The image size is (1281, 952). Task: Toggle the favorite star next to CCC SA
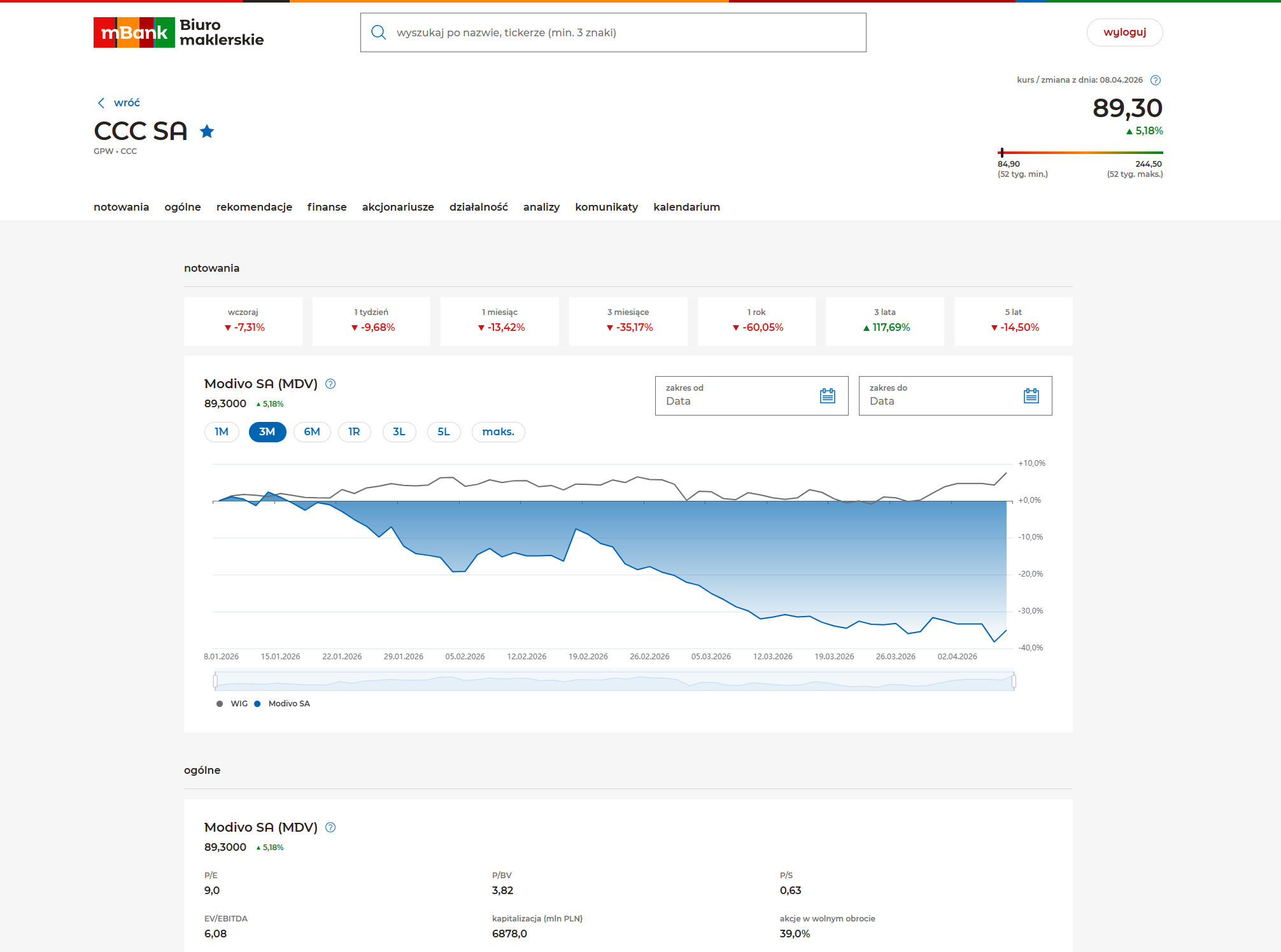click(207, 132)
